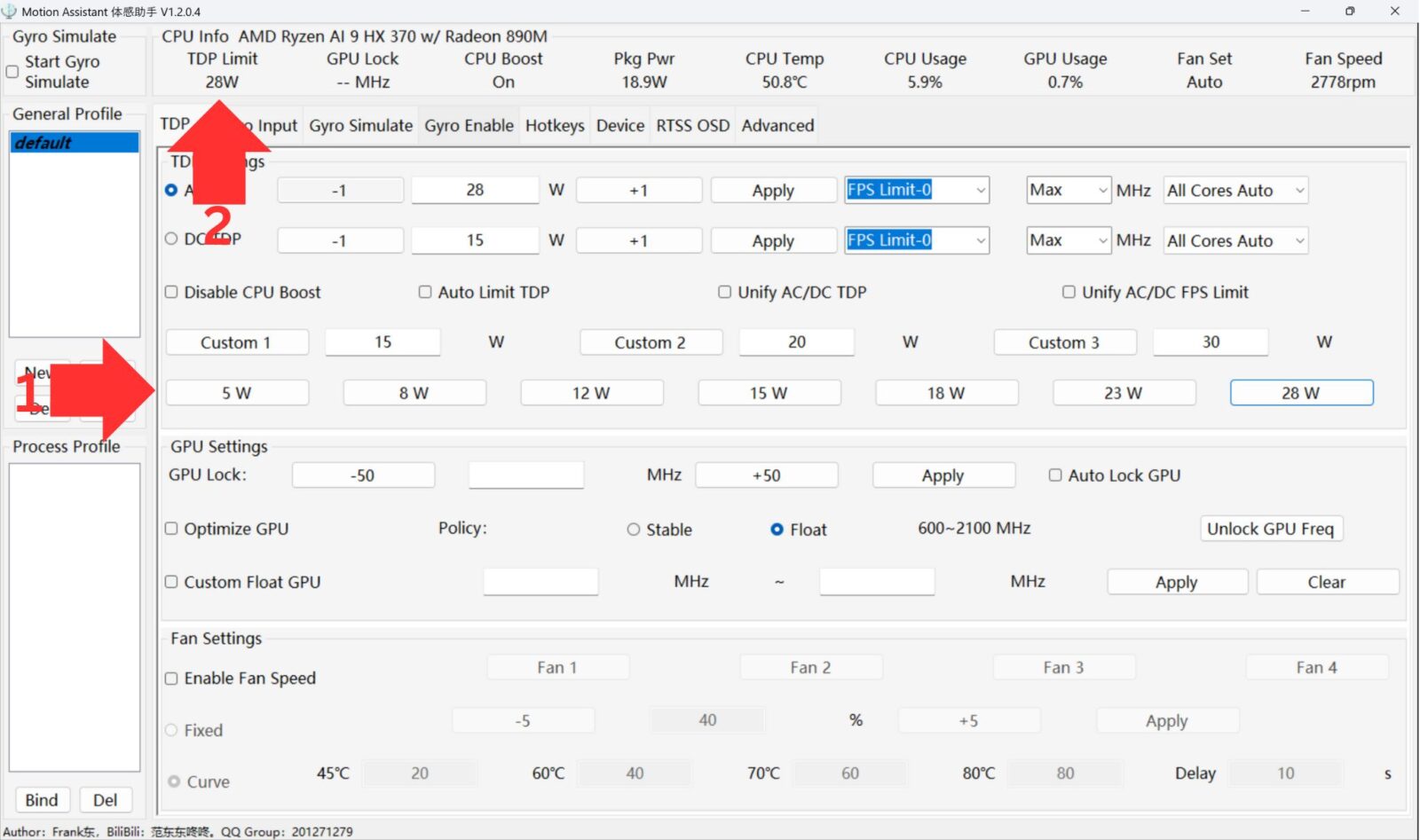Image resolution: width=1420 pixels, height=840 pixels.
Task: Select the Stable GPU policy
Action: [634, 530]
